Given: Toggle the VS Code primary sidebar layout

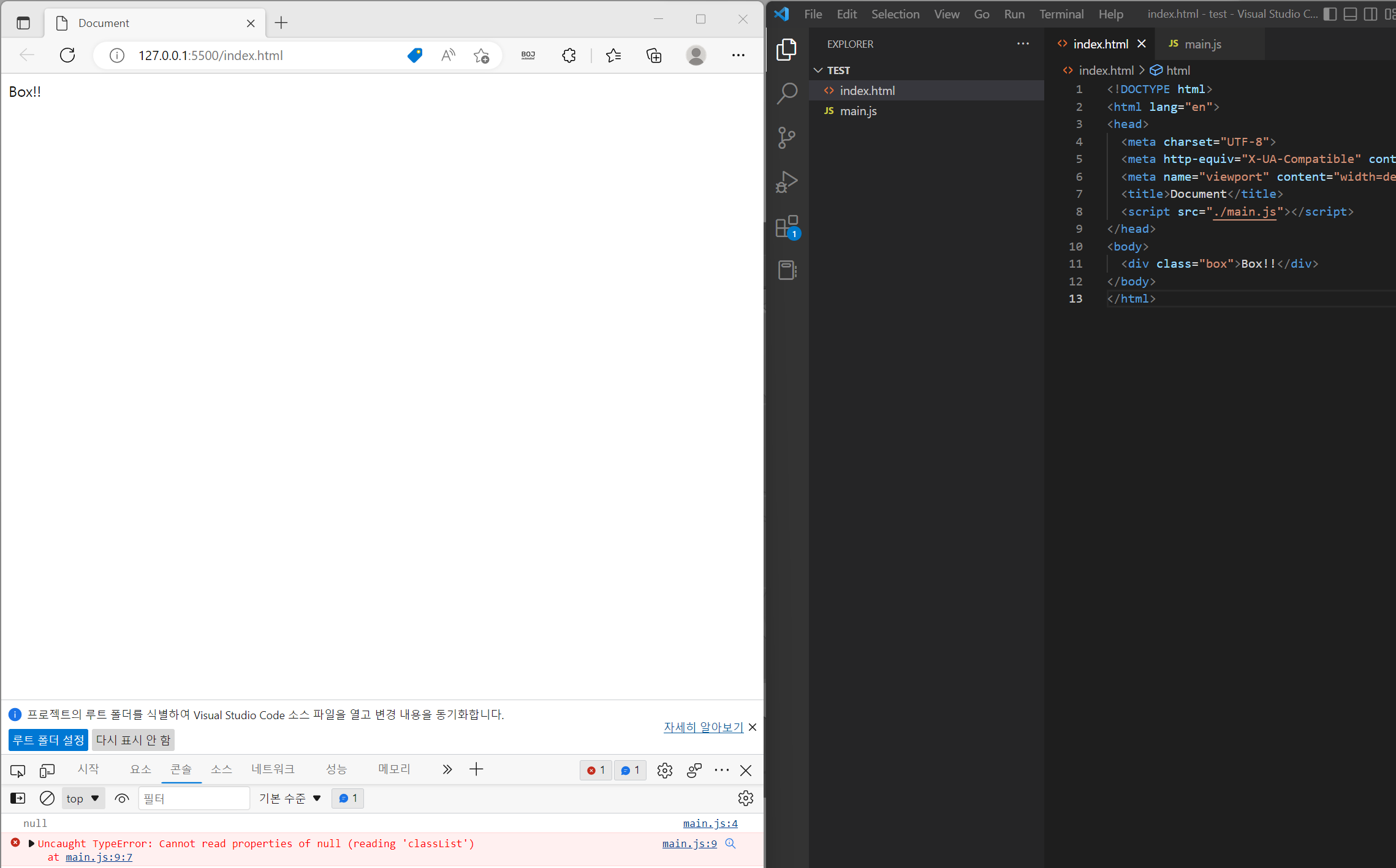Looking at the screenshot, I should click(1329, 14).
